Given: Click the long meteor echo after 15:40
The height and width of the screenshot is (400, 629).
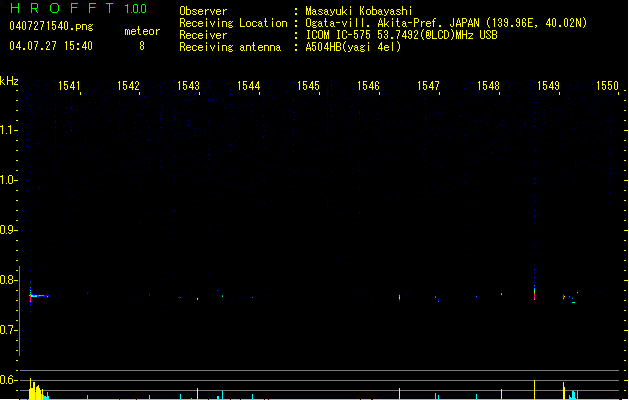Looking at the screenshot, I should pyautogui.click(x=39, y=296).
